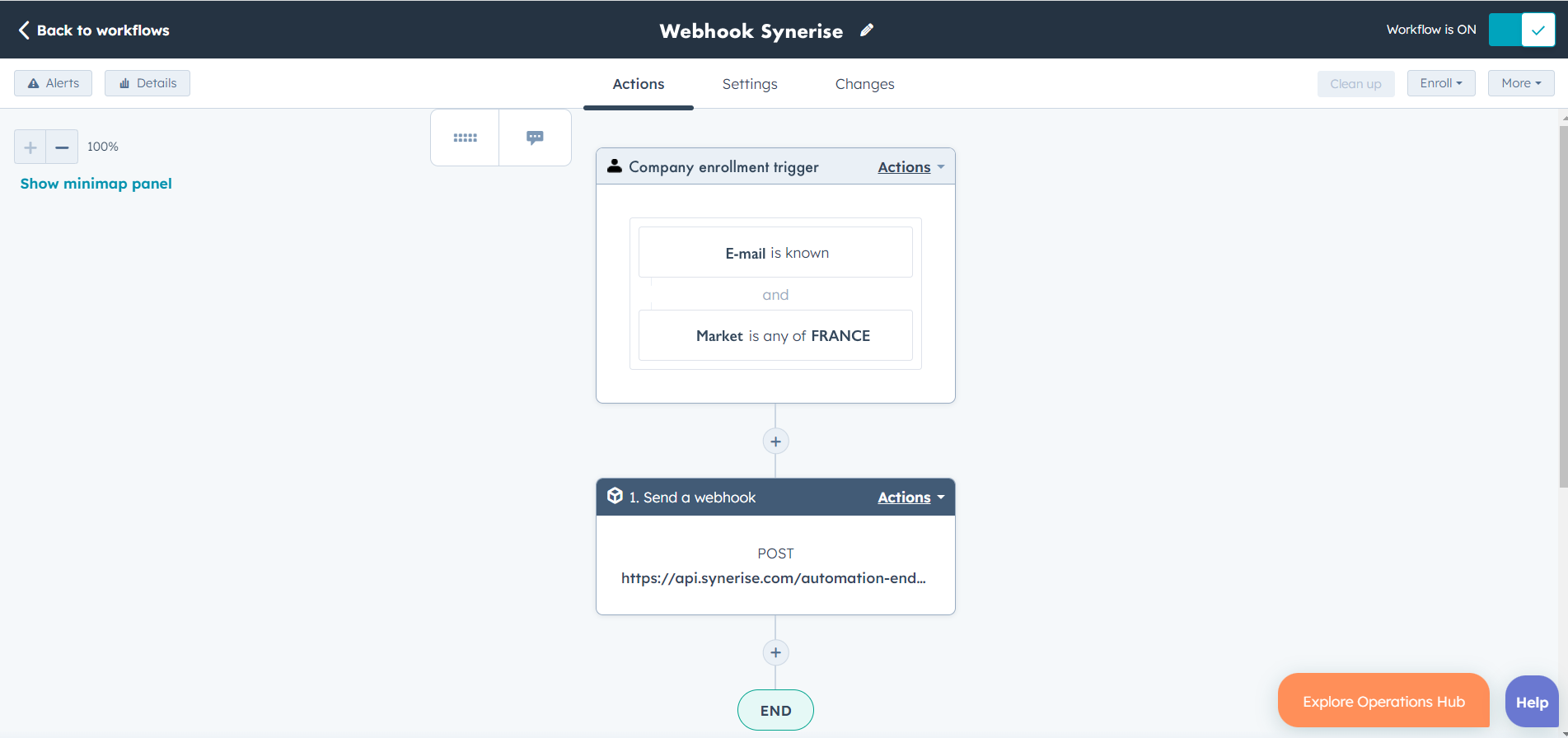Open the Changes tab
Image resolution: width=1568 pixels, height=738 pixels.
(x=864, y=84)
